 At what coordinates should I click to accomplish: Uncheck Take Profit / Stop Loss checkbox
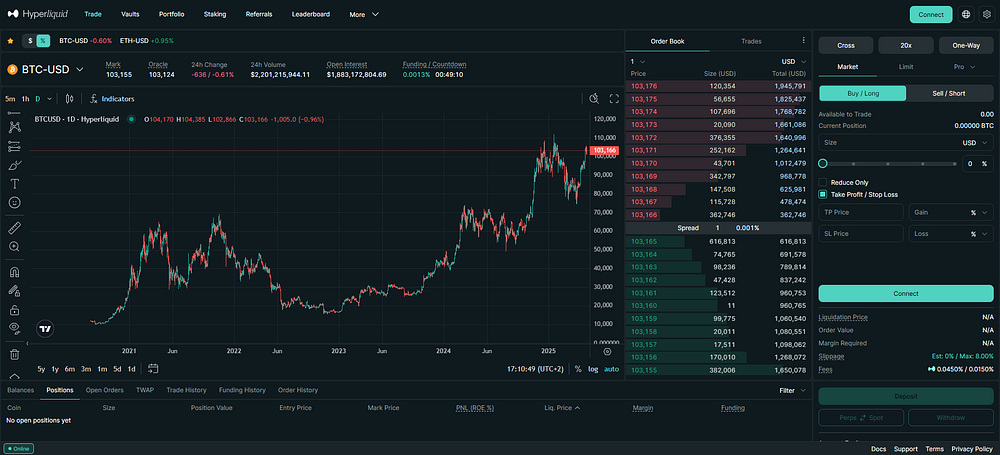click(823, 195)
